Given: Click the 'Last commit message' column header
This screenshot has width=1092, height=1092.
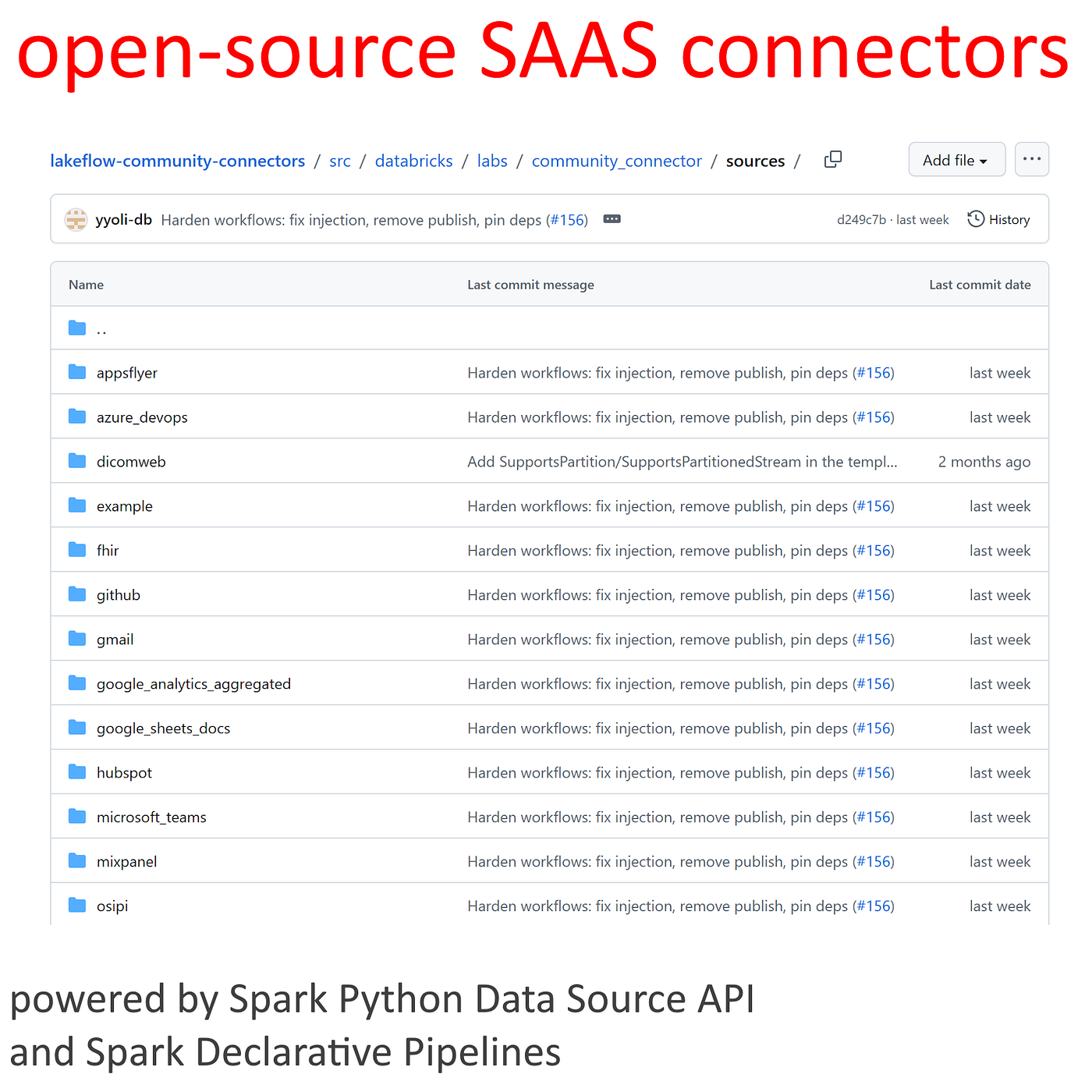Looking at the screenshot, I should tap(530, 285).
